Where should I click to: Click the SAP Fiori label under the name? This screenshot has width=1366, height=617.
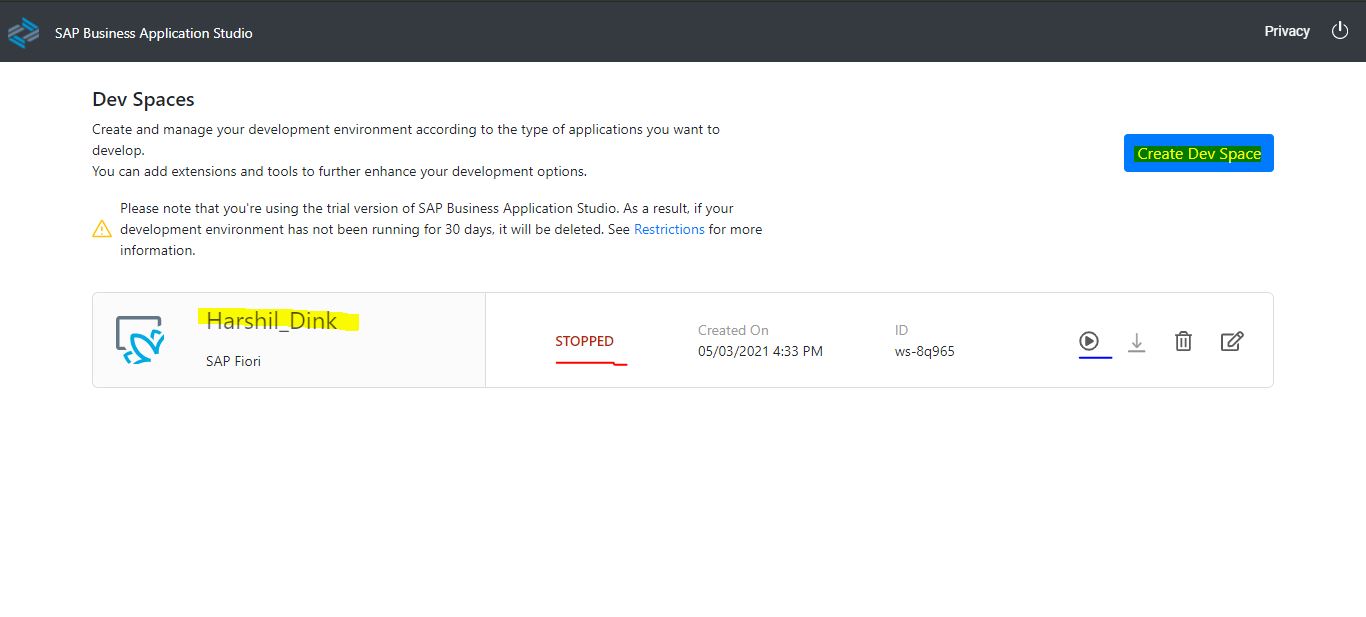233,361
